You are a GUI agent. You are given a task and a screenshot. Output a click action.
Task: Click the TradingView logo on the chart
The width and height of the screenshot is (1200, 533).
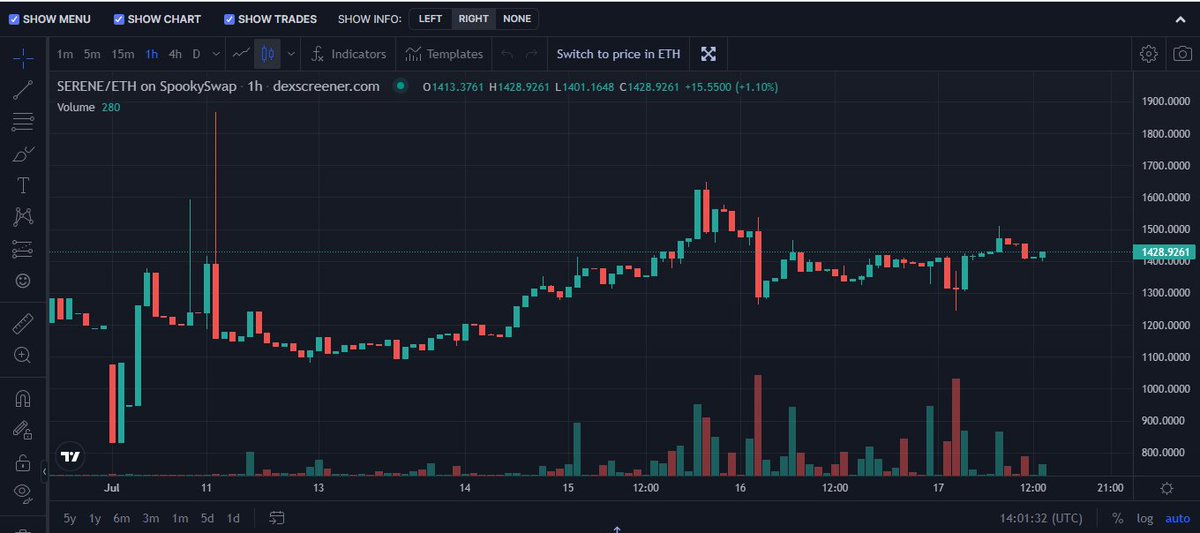(70, 456)
